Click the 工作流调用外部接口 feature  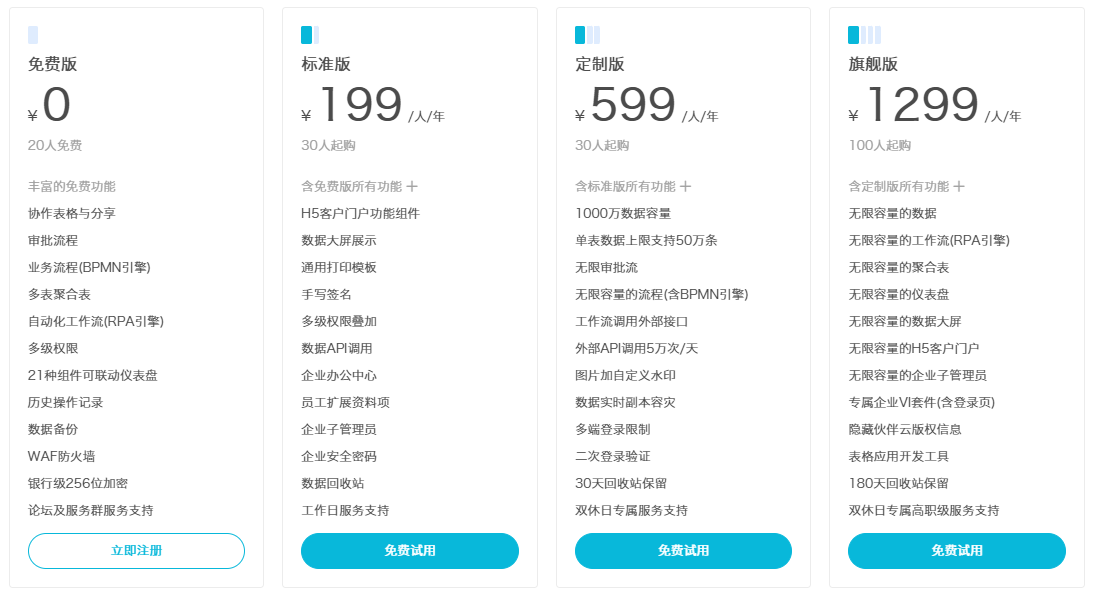click(x=631, y=321)
